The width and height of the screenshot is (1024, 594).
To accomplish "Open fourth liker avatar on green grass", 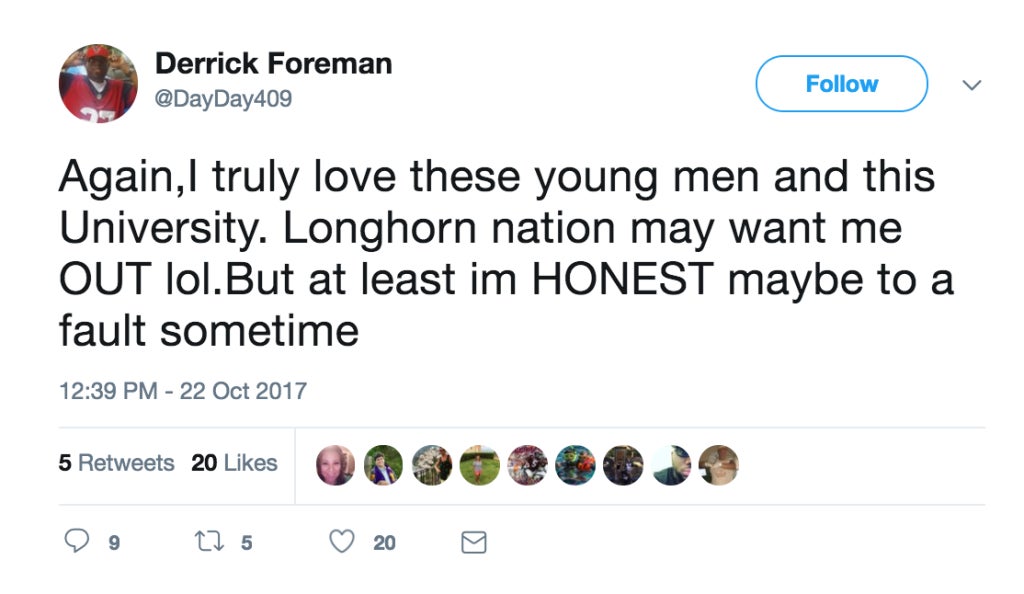I will 479,465.
